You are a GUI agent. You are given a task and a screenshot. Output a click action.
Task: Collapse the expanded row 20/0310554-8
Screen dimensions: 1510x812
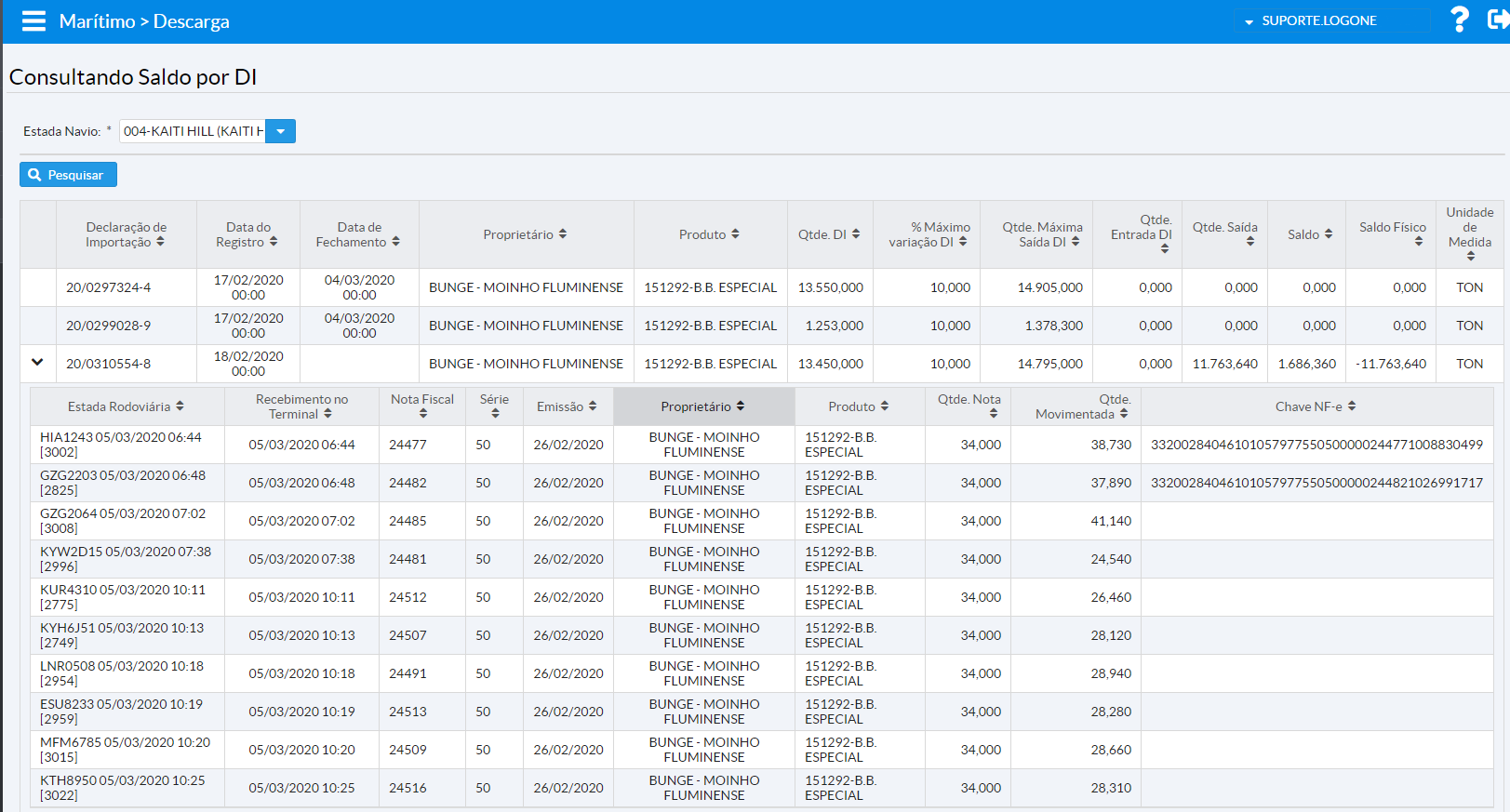[37, 363]
